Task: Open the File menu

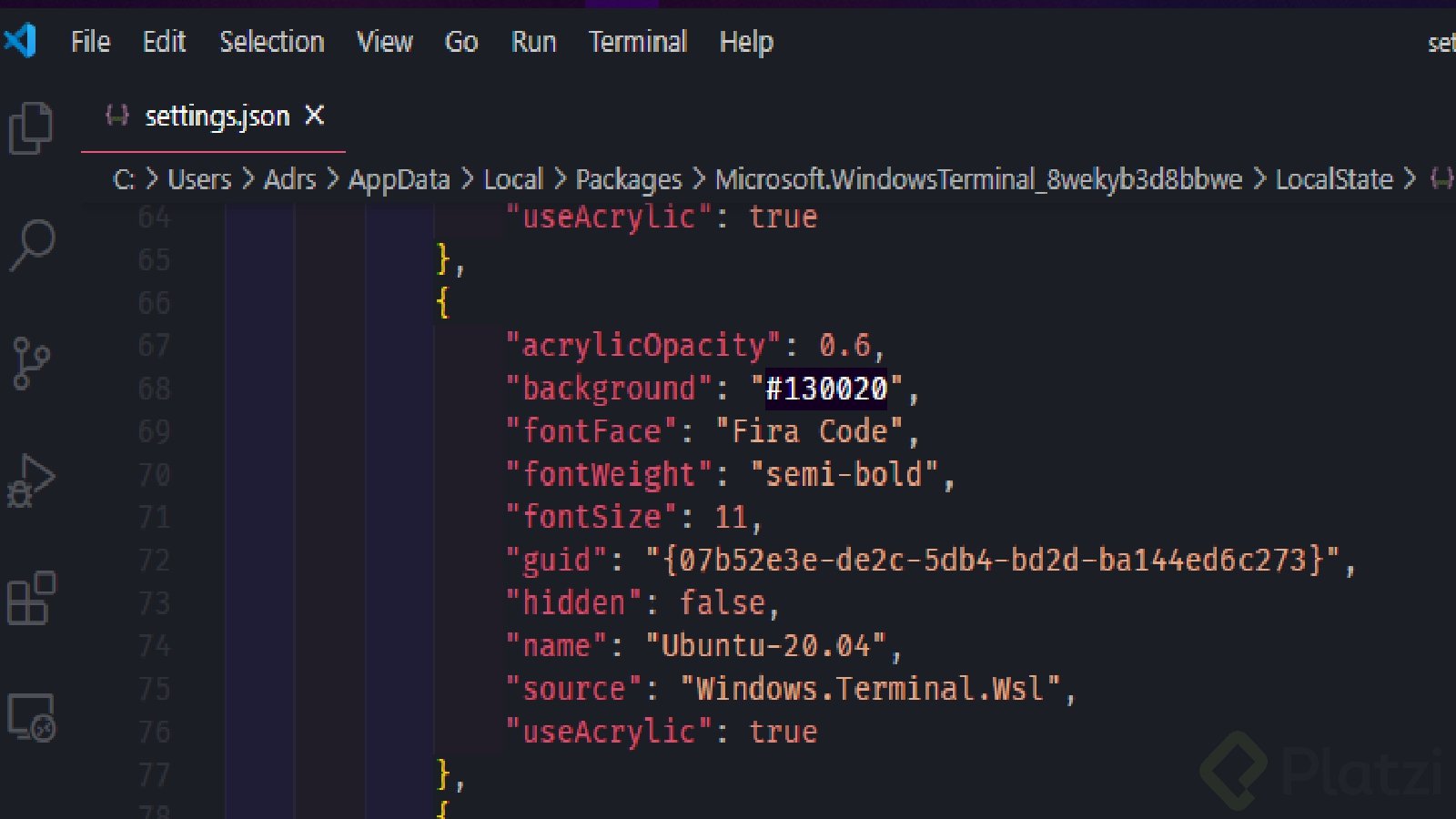Action: [x=89, y=42]
